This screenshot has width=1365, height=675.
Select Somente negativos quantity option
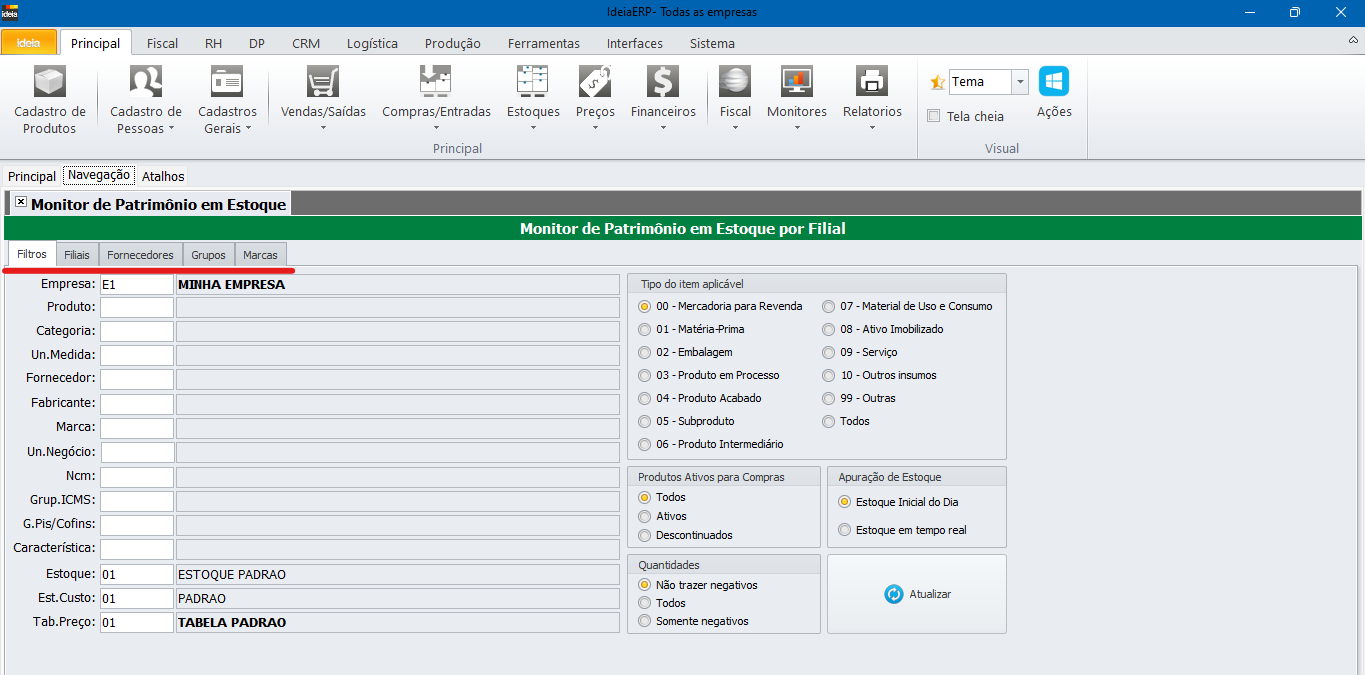pos(645,621)
